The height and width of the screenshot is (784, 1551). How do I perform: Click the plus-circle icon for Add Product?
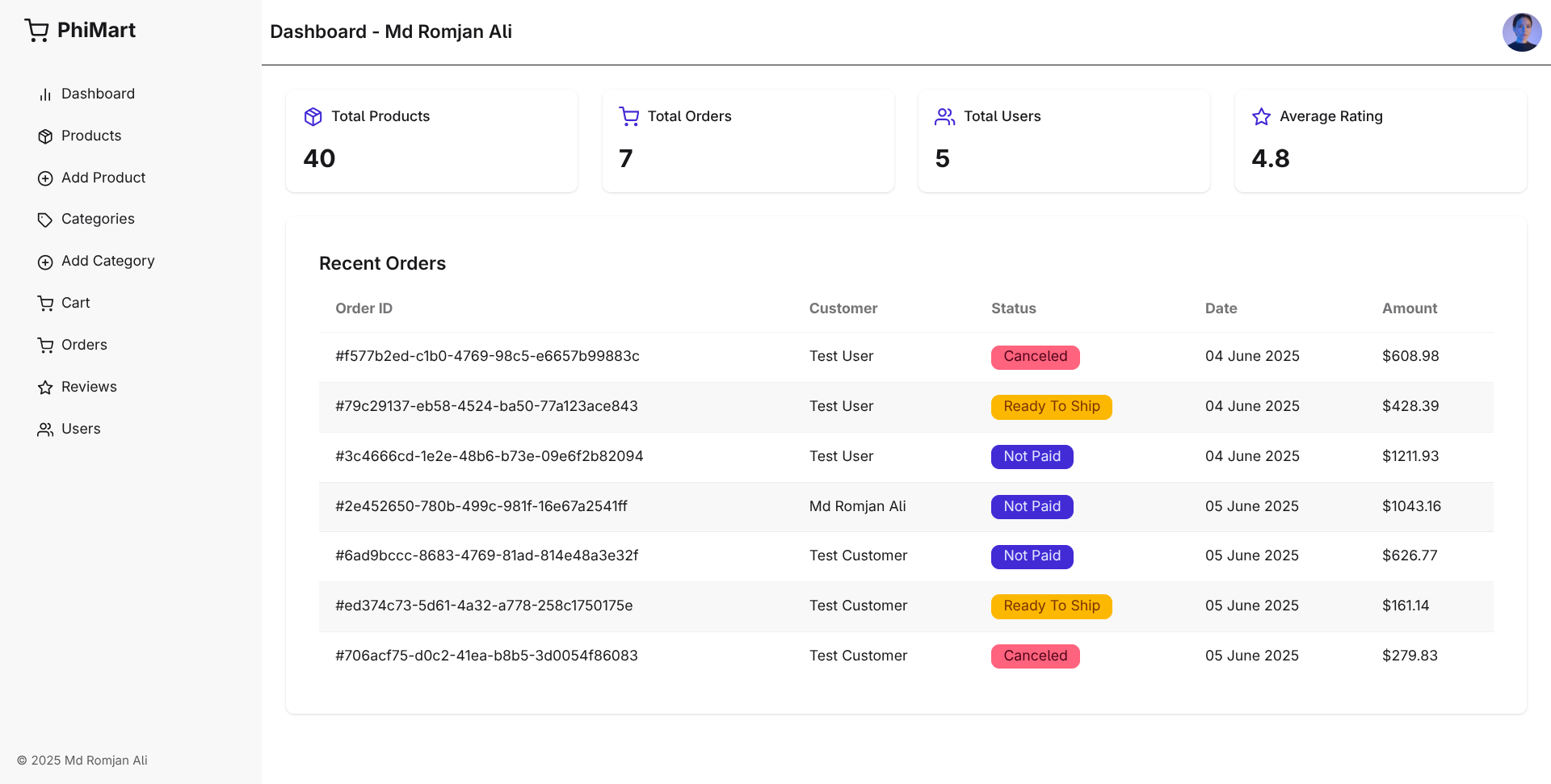pyautogui.click(x=44, y=178)
